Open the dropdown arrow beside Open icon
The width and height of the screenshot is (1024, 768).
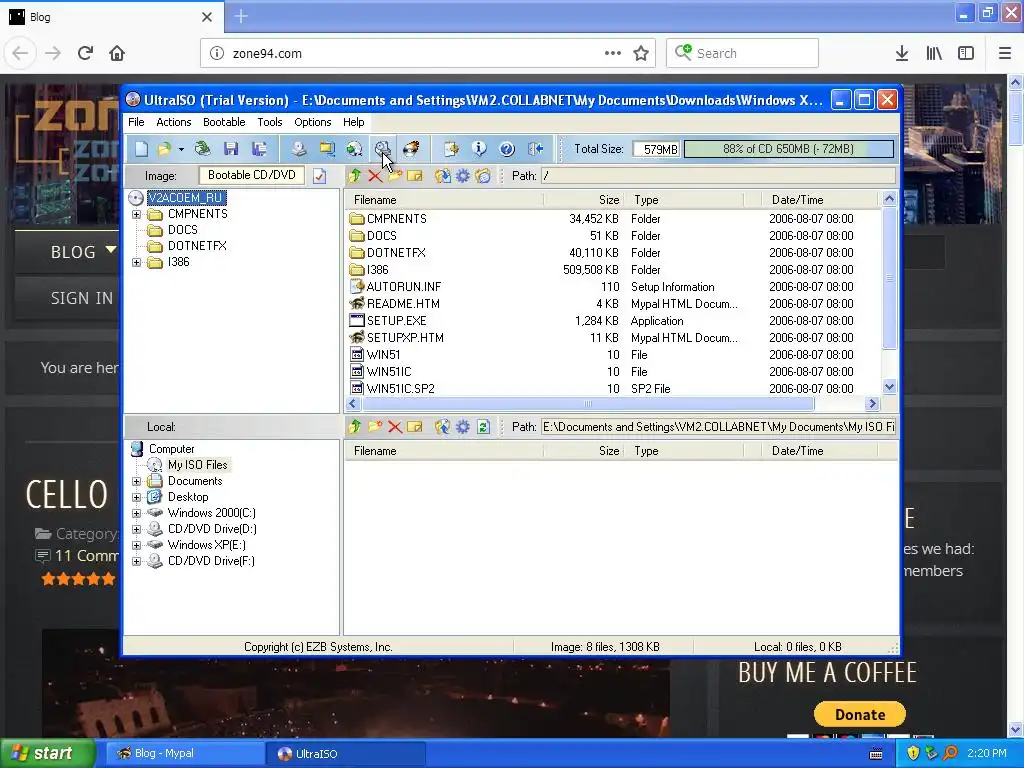tap(181, 149)
